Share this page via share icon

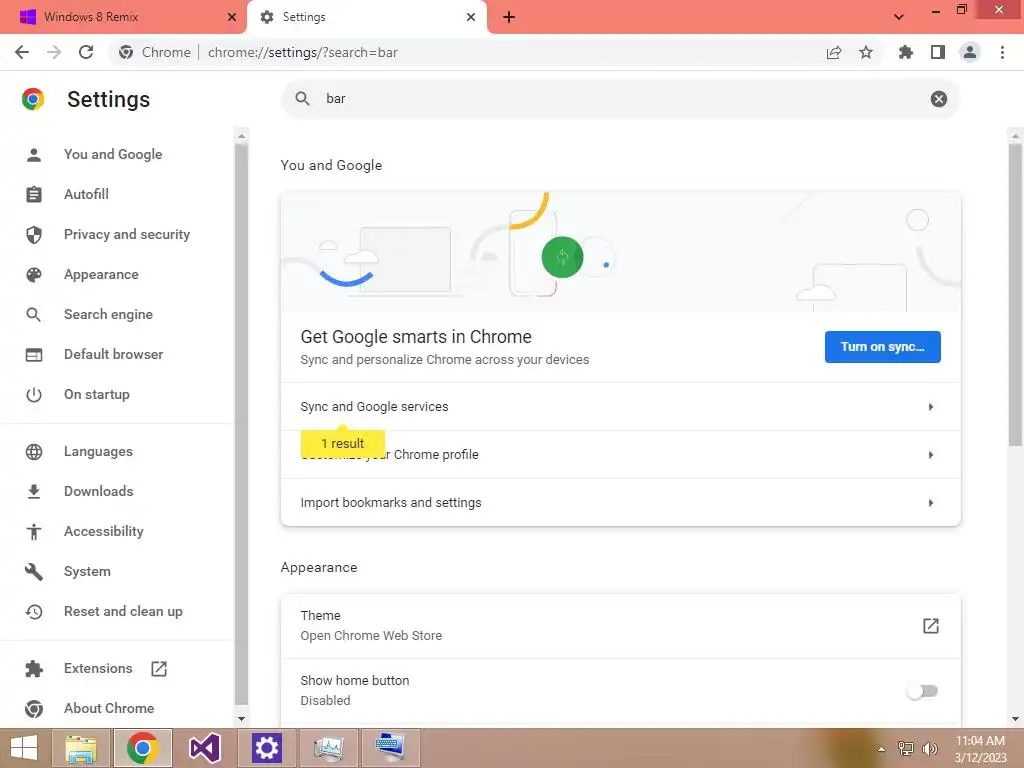click(834, 52)
